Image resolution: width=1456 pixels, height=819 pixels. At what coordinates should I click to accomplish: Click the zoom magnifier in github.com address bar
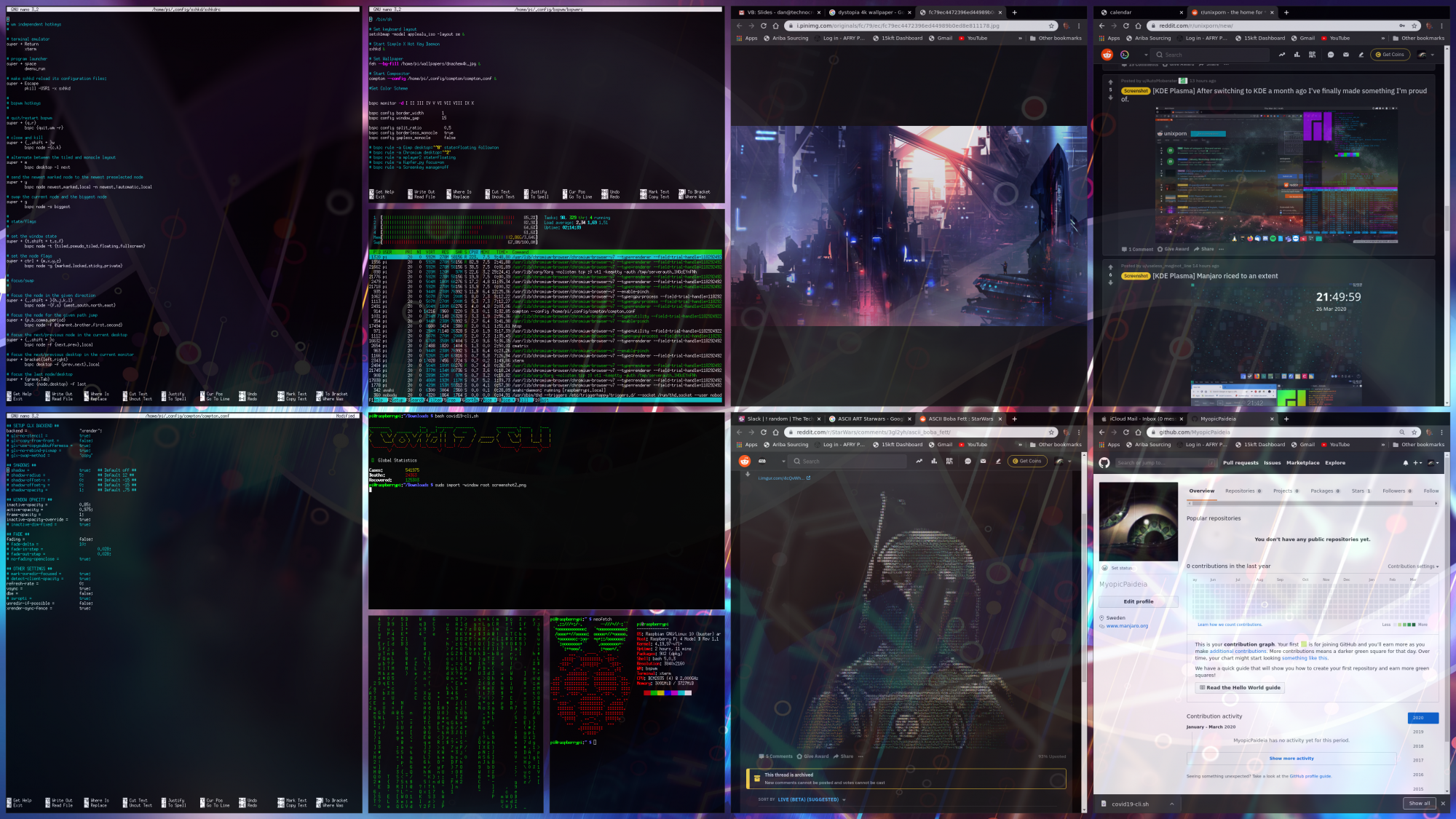pos(1401,432)
